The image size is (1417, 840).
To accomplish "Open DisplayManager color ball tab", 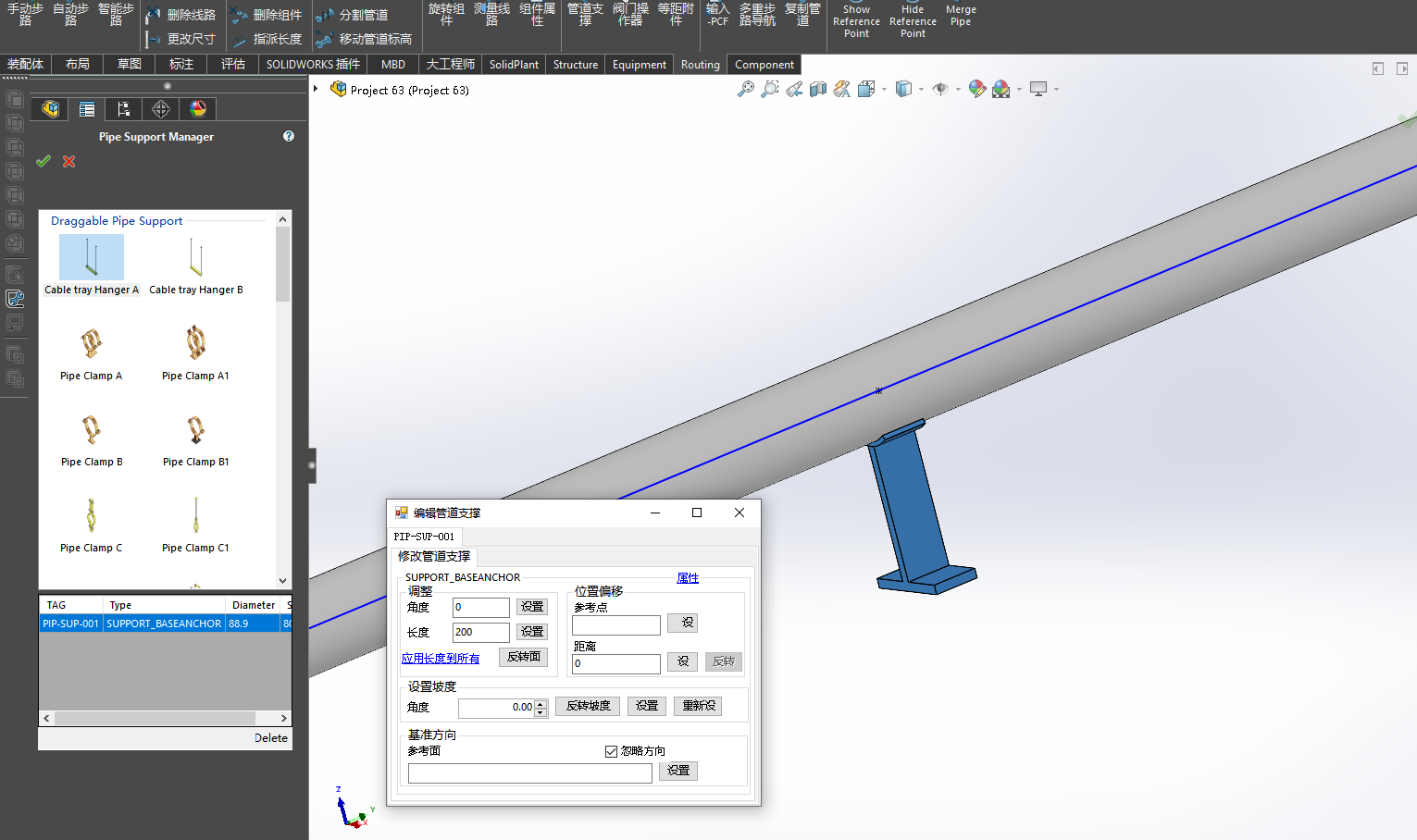I will (198, 109).
